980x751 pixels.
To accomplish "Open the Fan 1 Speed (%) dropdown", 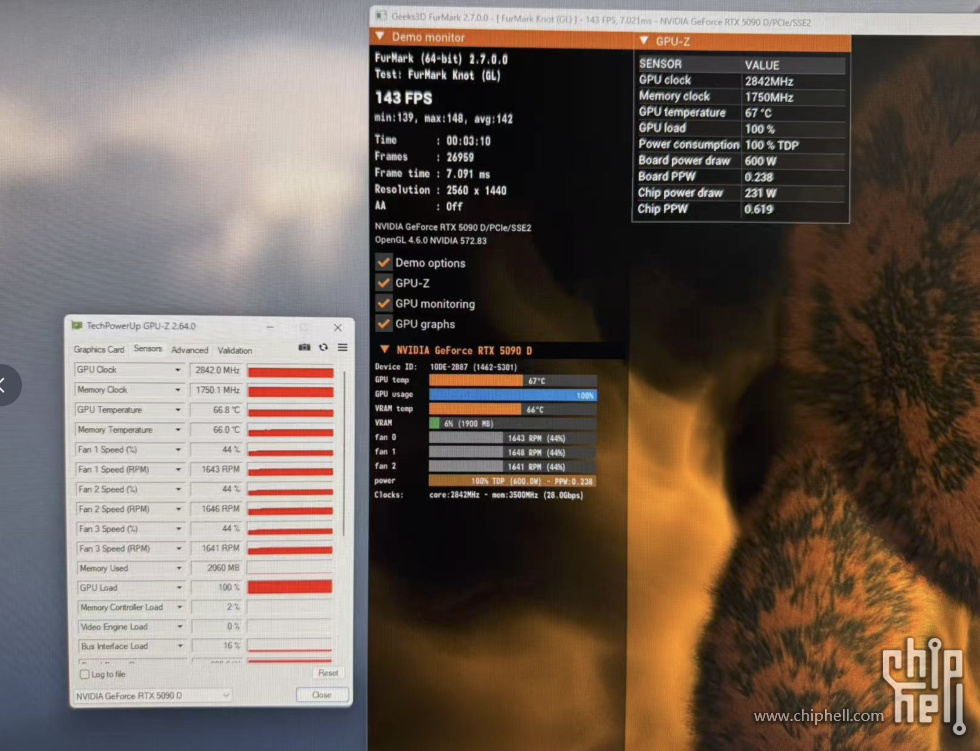I will tap(178, 450).
